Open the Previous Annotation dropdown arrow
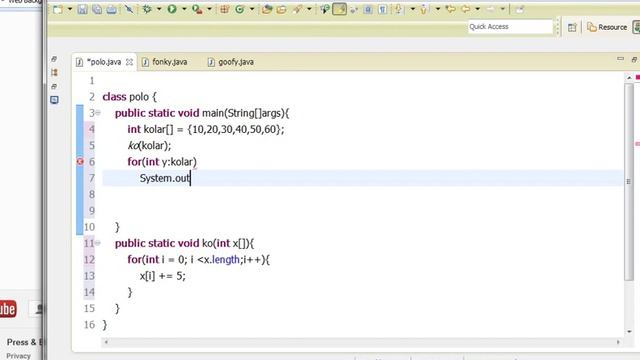Viewport: 640px width, 360px height. coord(437,9)
